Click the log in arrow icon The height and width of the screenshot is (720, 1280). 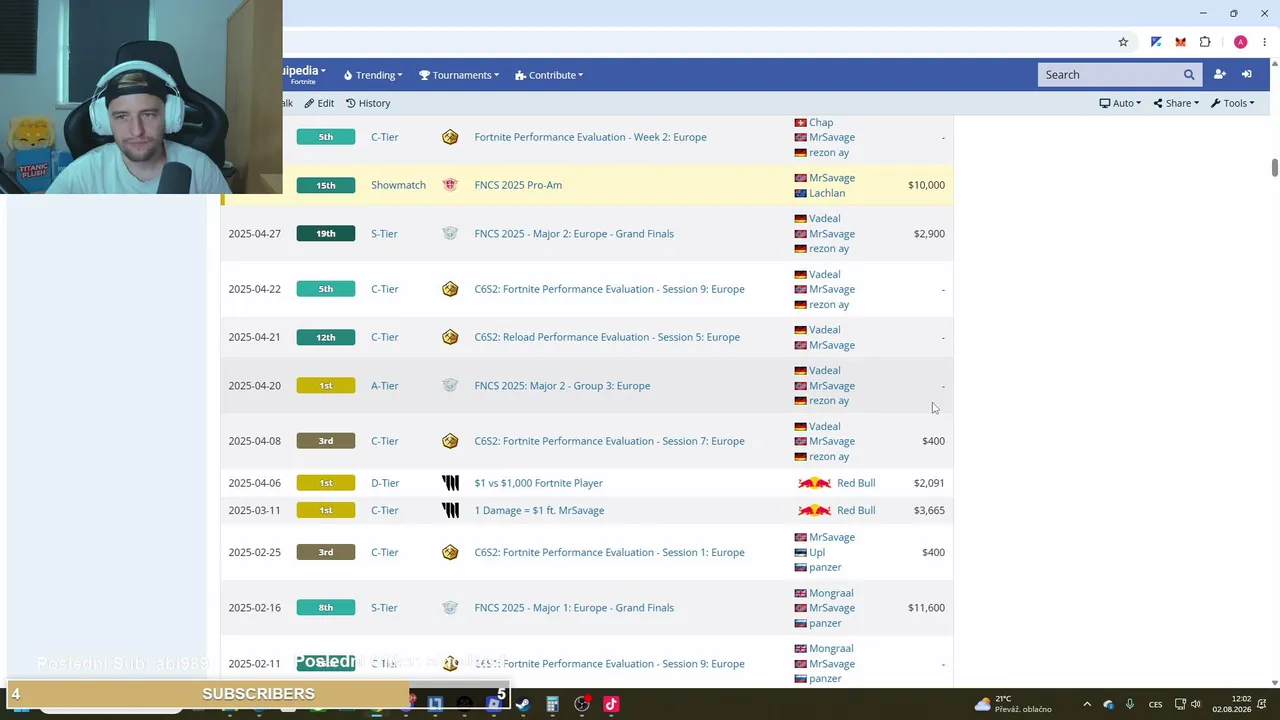pos(1247,75)
